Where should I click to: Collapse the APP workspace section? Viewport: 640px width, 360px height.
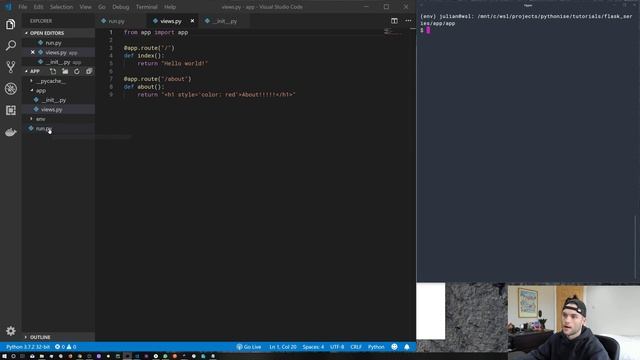coord(35,71)
